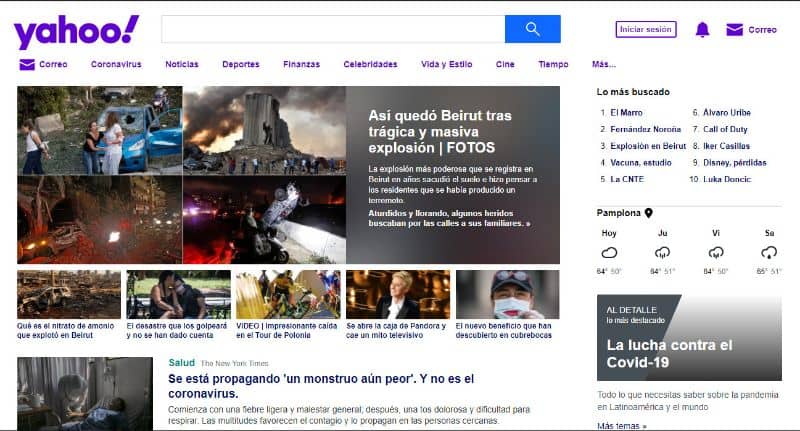The image size is (800, 431).
Task: Click the Salud category label
Action: (182, 363)
